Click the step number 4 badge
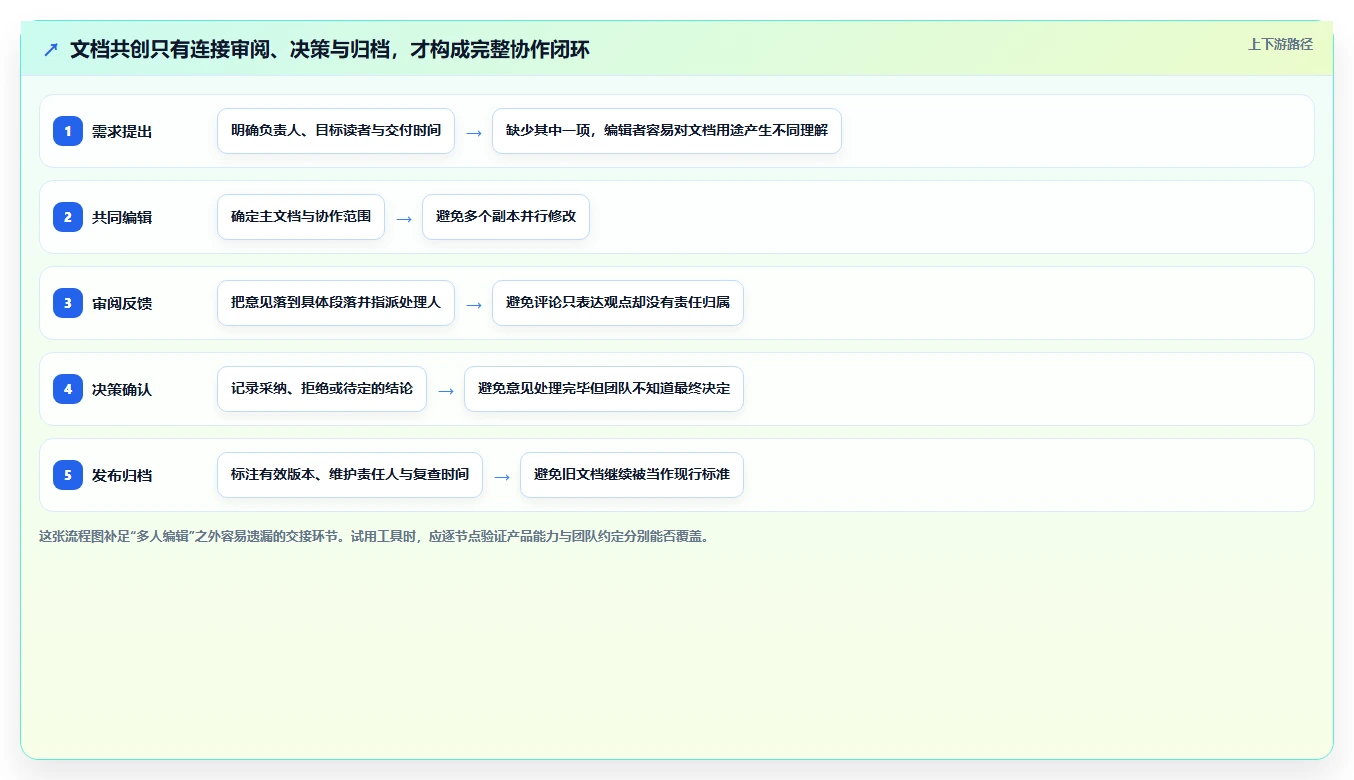The height and width of the screenshot is (780, 1354). pyautogui.click(x=68, y=389)
